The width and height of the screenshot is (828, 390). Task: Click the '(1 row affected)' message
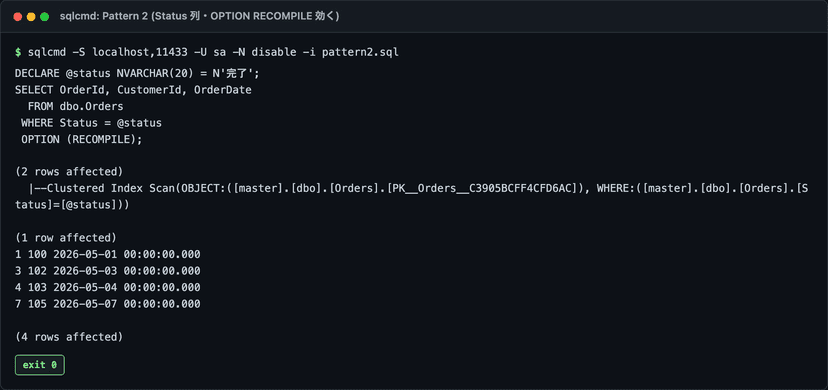point(66,237)
